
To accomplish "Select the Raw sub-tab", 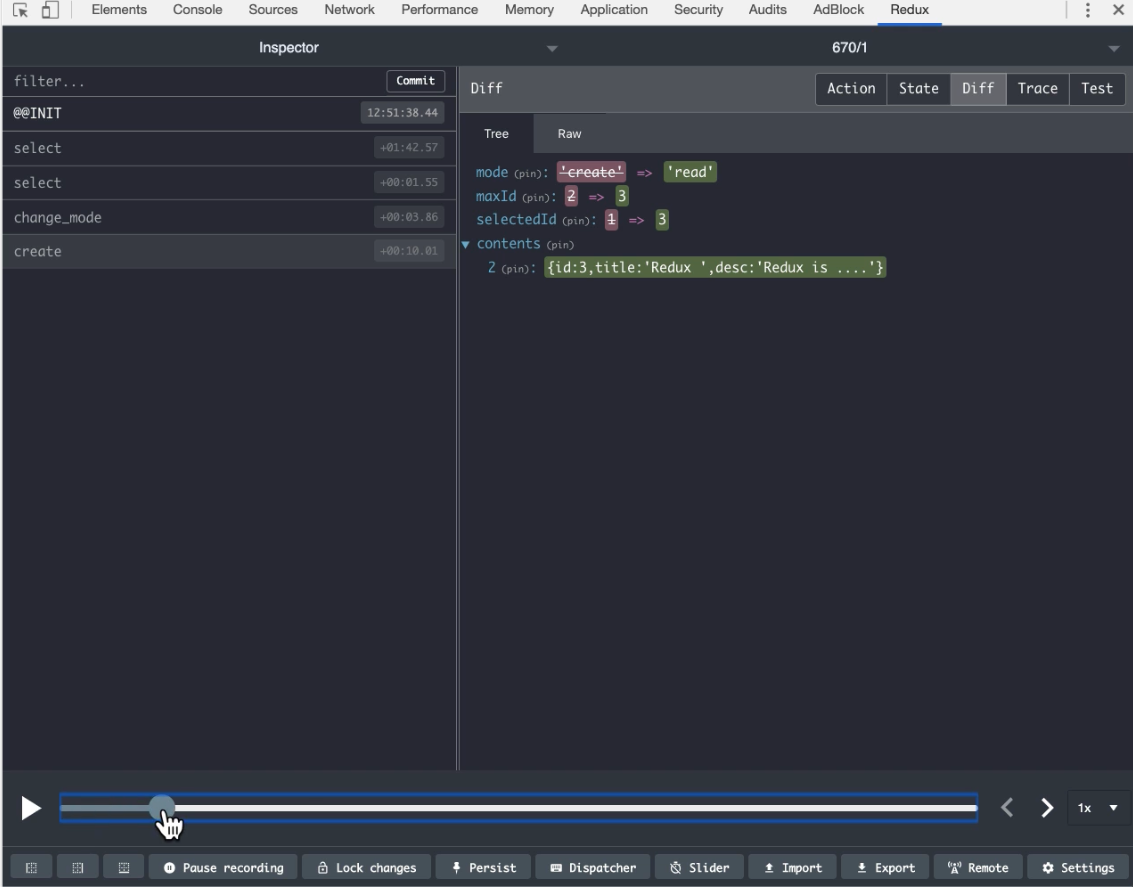I will (569, 134).
